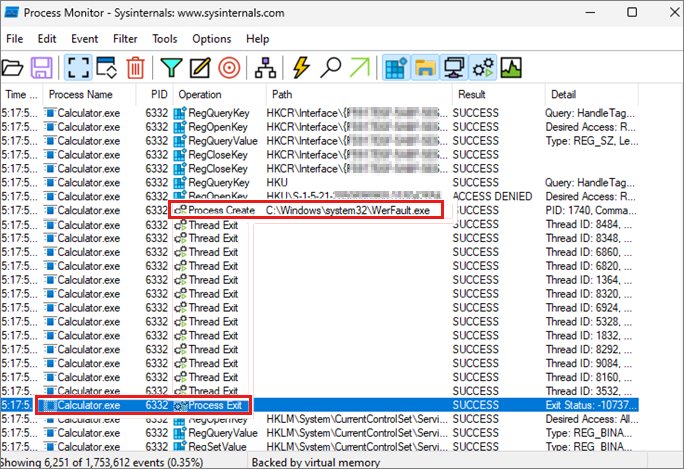Click the event count status bar text
684x469 pixels.
coord(102,462)
